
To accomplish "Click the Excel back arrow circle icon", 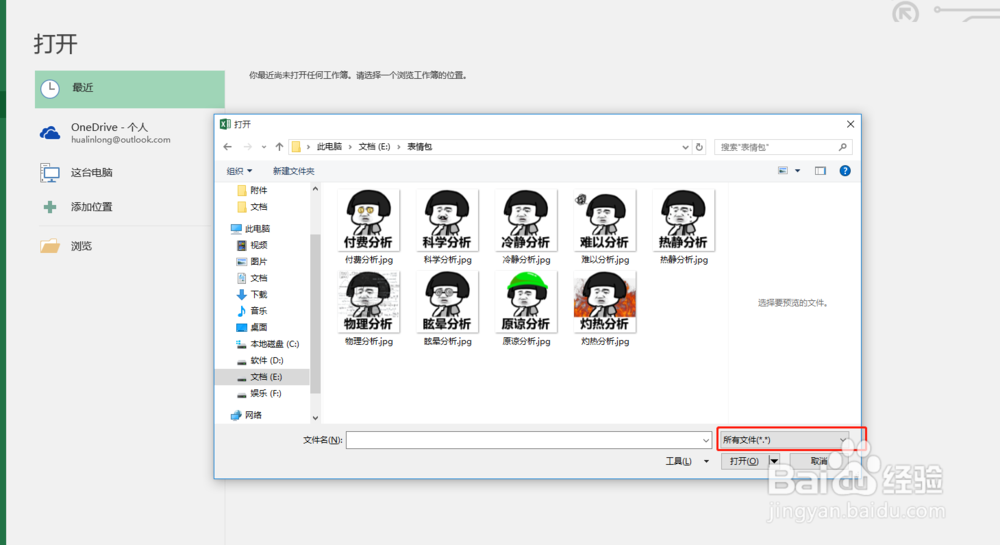I will pos(905,12).
